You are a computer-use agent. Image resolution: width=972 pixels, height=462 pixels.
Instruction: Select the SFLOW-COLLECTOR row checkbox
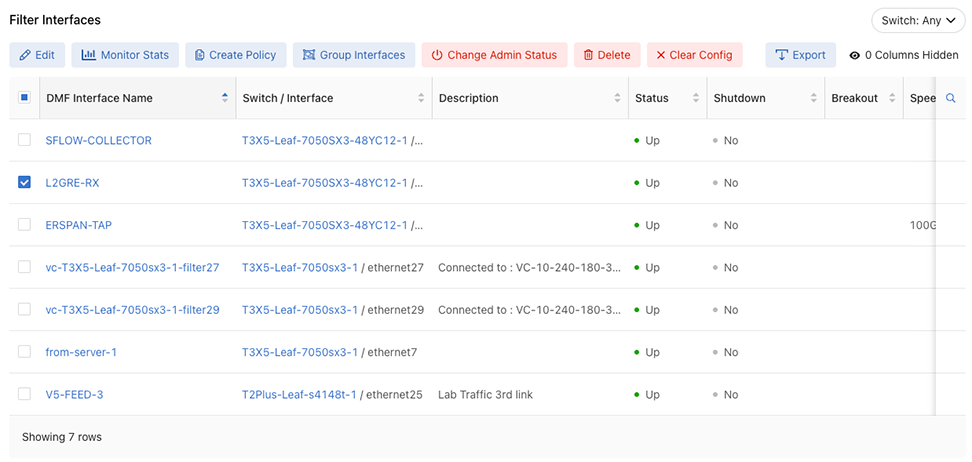point(24,140)
